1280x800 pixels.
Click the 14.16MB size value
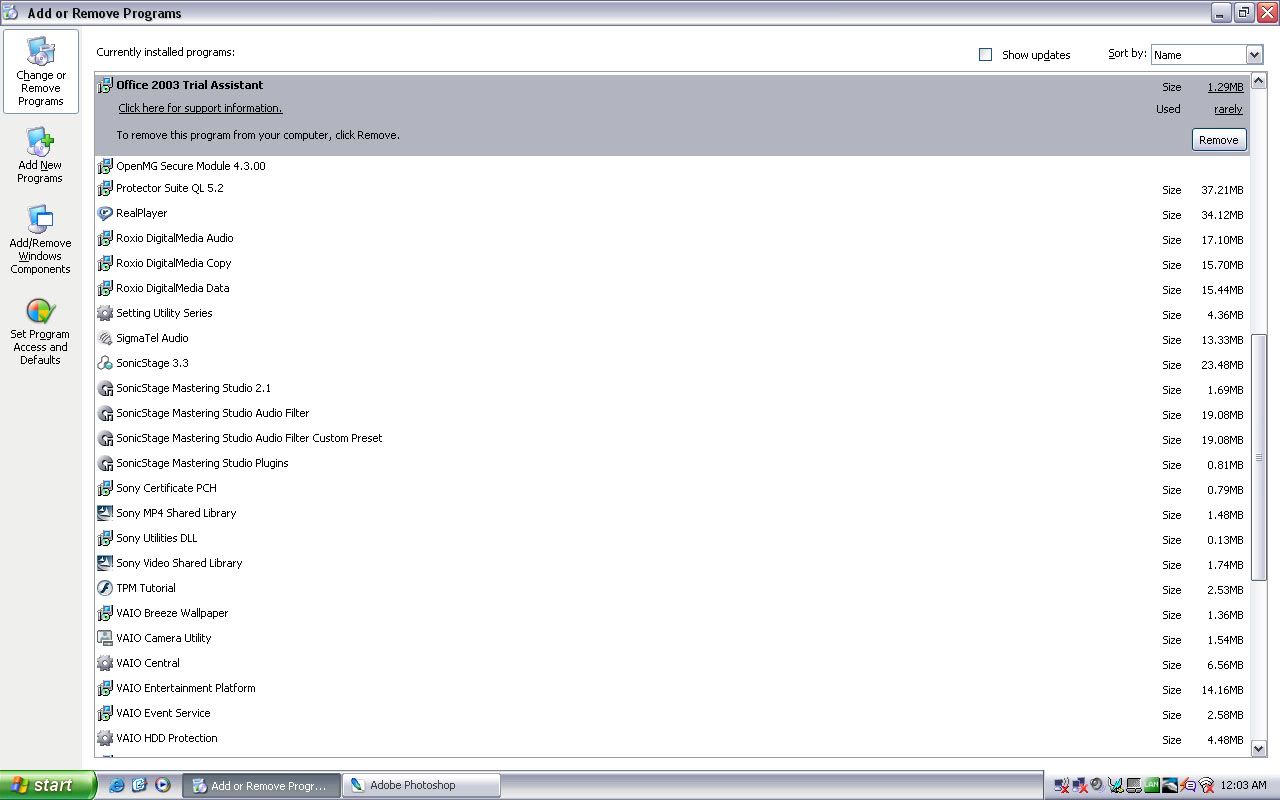click(x=1222, y=690)
